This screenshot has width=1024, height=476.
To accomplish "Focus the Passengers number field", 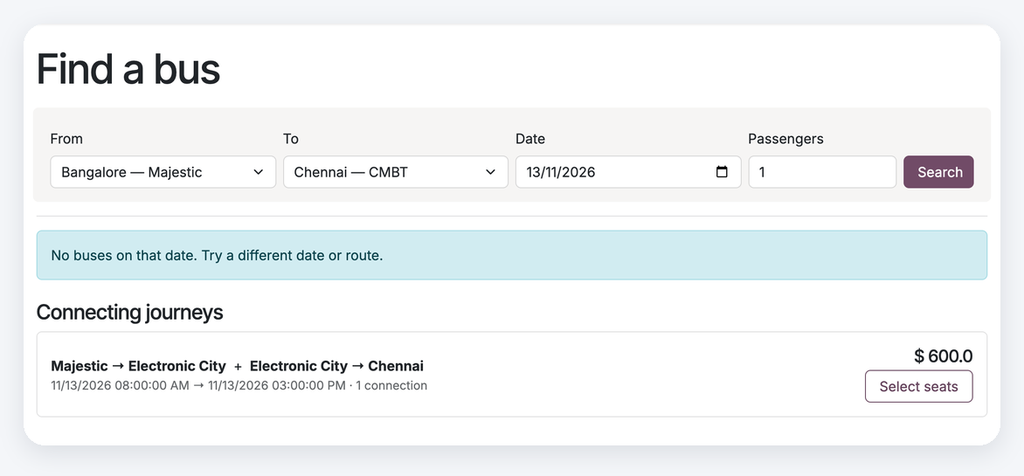I will 822,172.
